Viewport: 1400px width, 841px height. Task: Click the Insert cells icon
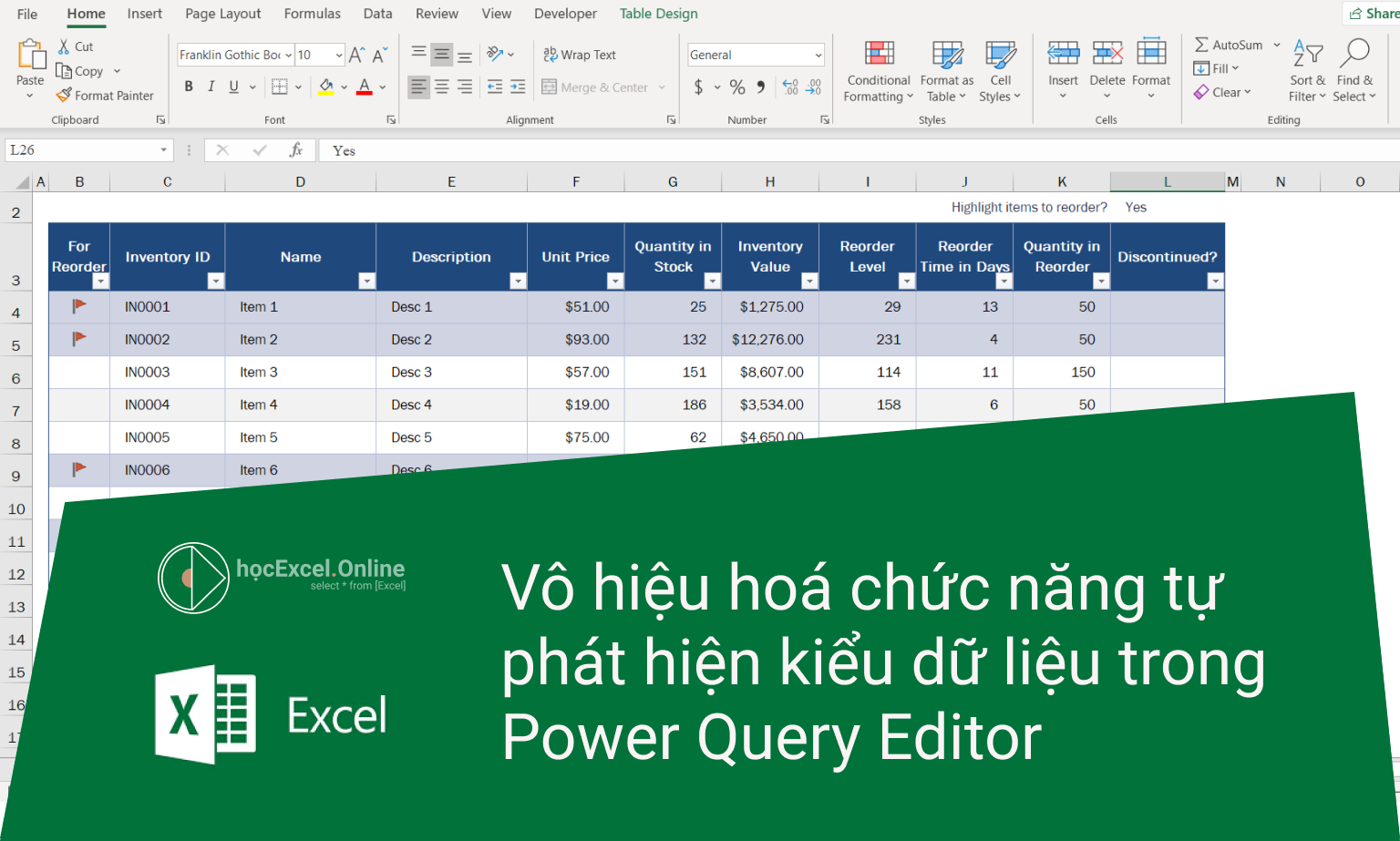1063,54
